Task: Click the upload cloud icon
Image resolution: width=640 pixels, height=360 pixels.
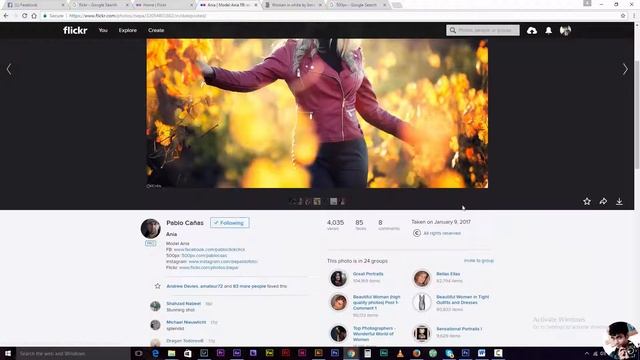Action: 532,31
